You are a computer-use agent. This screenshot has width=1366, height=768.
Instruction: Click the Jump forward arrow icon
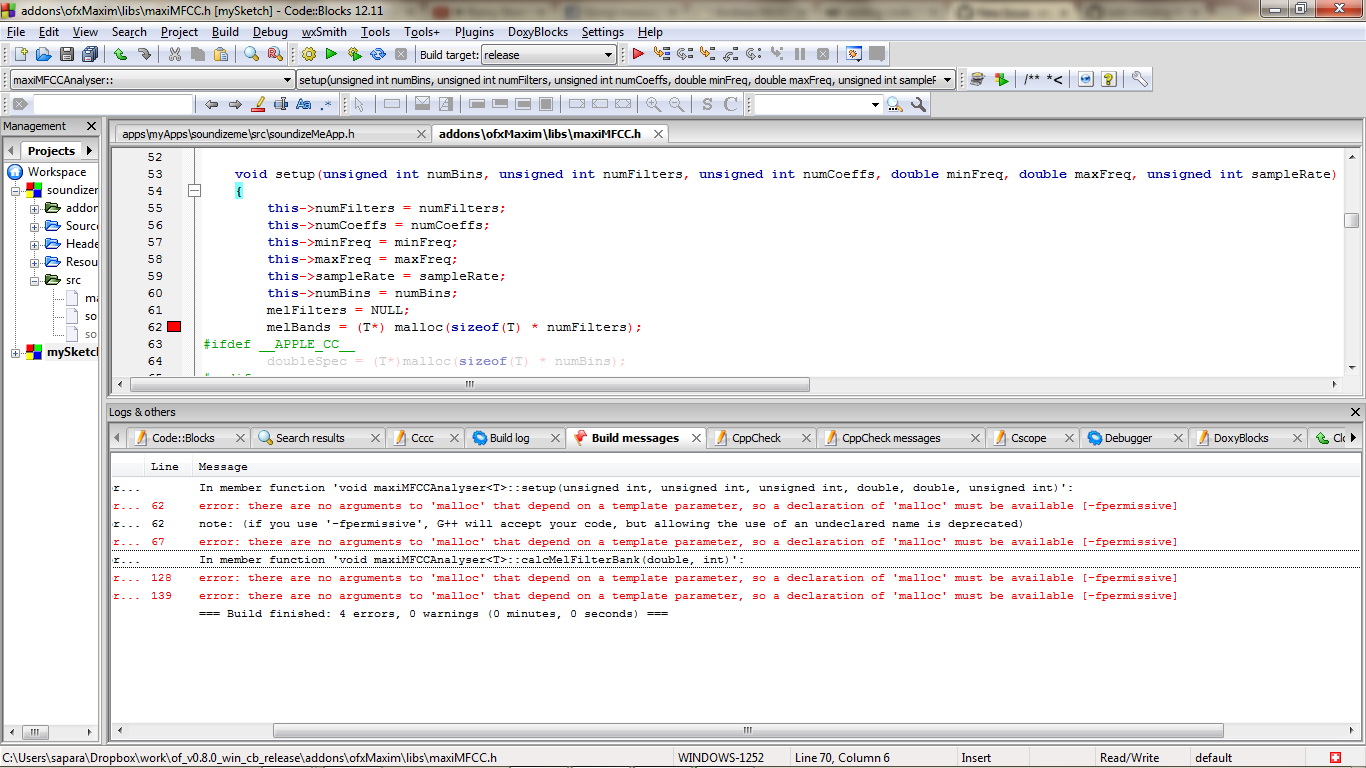(235, 104)
